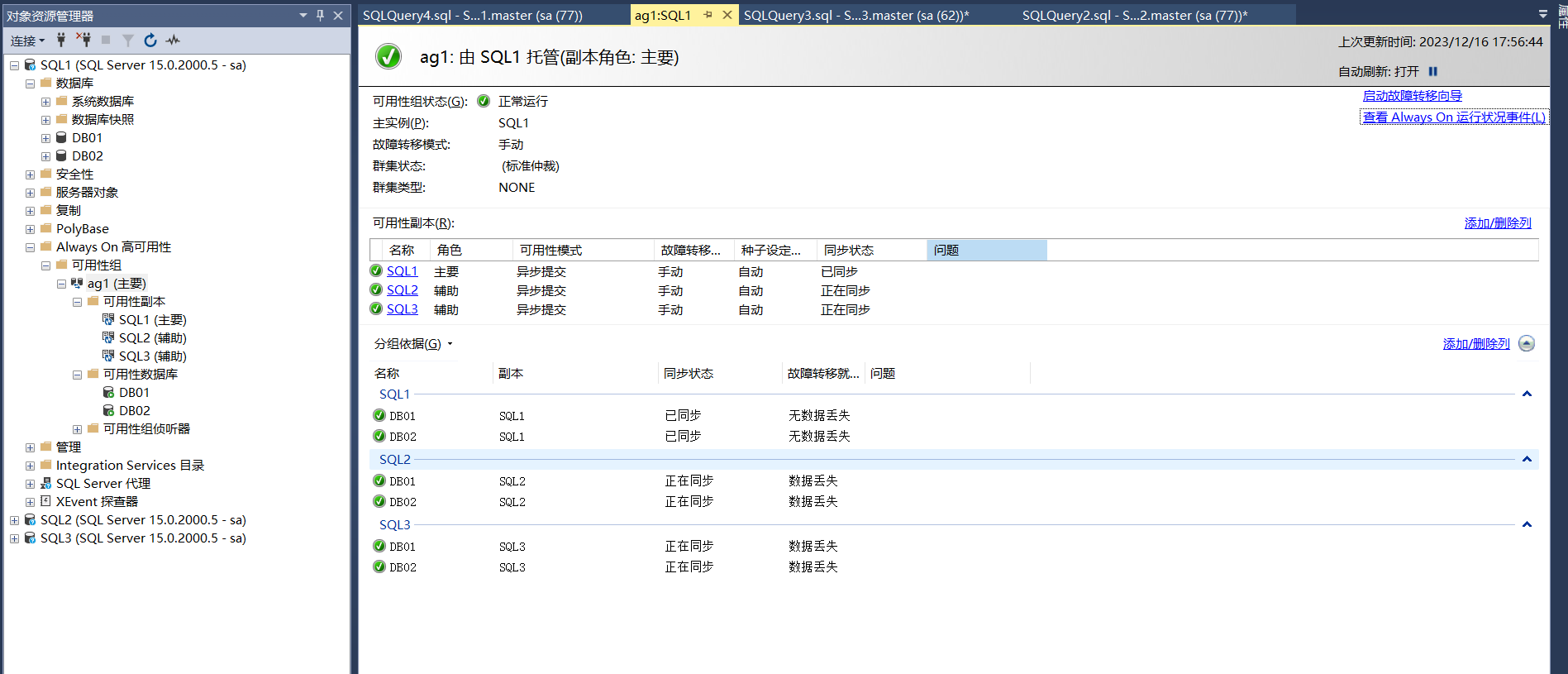Sort by 可用性模式 column header

click(x=583, y=251)
